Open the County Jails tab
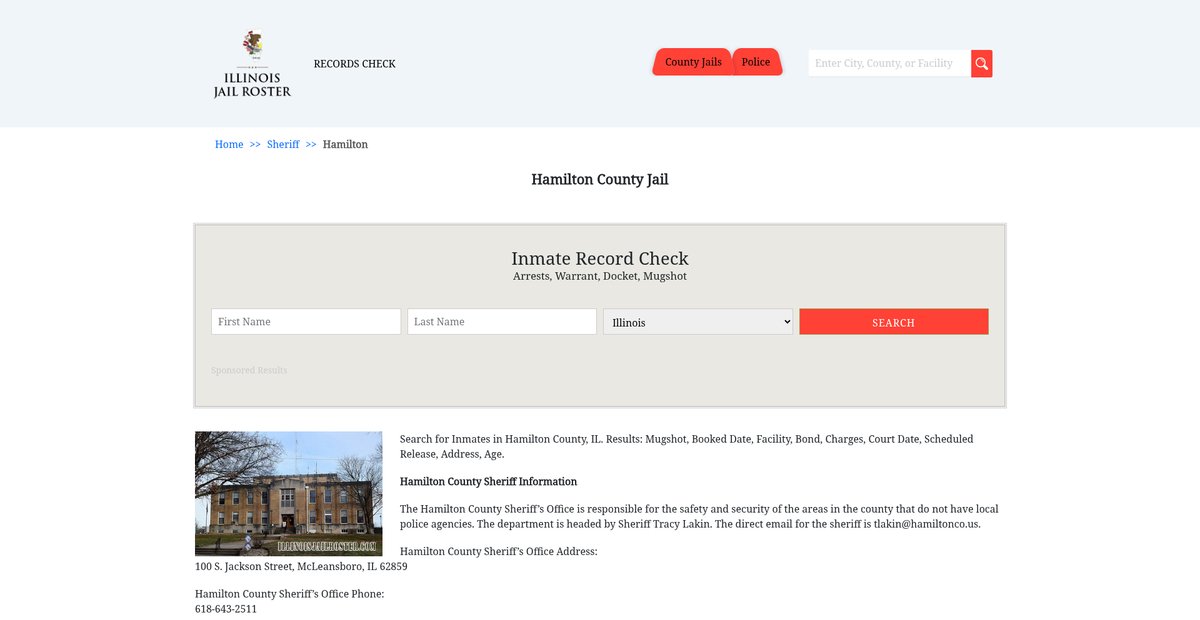The height and width of the screenshot is (620, 1200). (x=693, y=62)
